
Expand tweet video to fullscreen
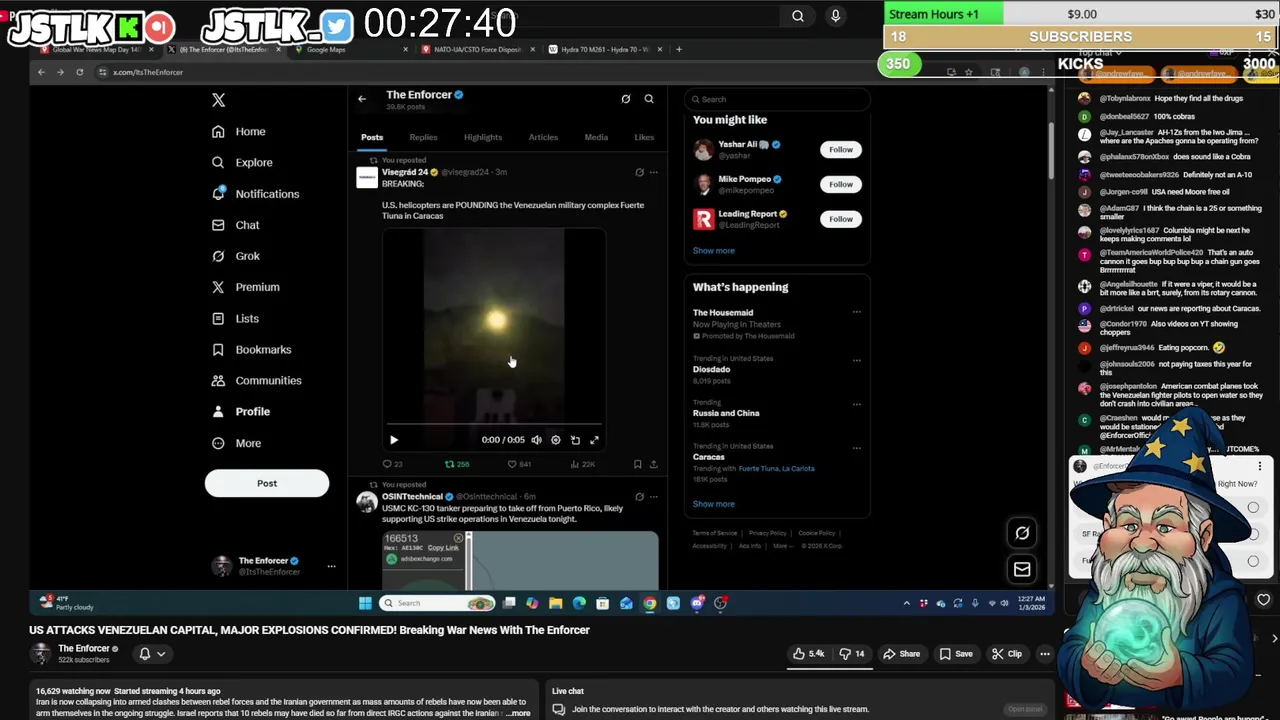(x=594, y=440)
